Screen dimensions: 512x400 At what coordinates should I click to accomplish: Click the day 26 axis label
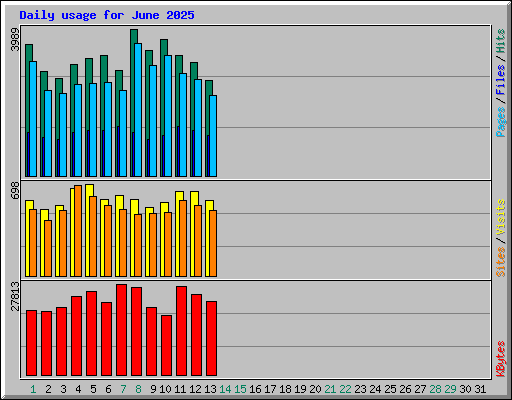pyautogui.click(x=405, y=389)
